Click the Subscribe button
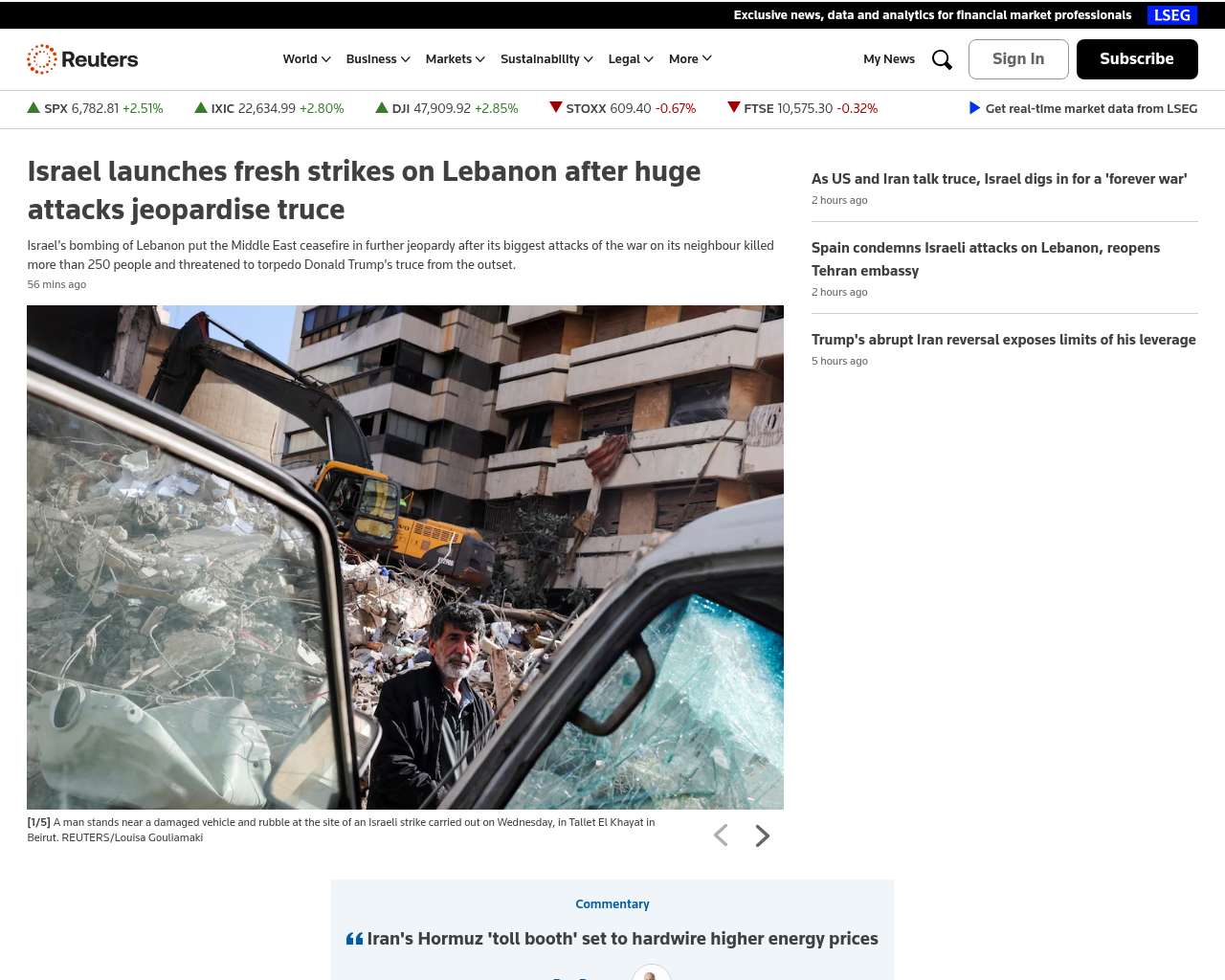Image resolution: width=1225 pixels, height=980 pixels. click(1137, 59)
